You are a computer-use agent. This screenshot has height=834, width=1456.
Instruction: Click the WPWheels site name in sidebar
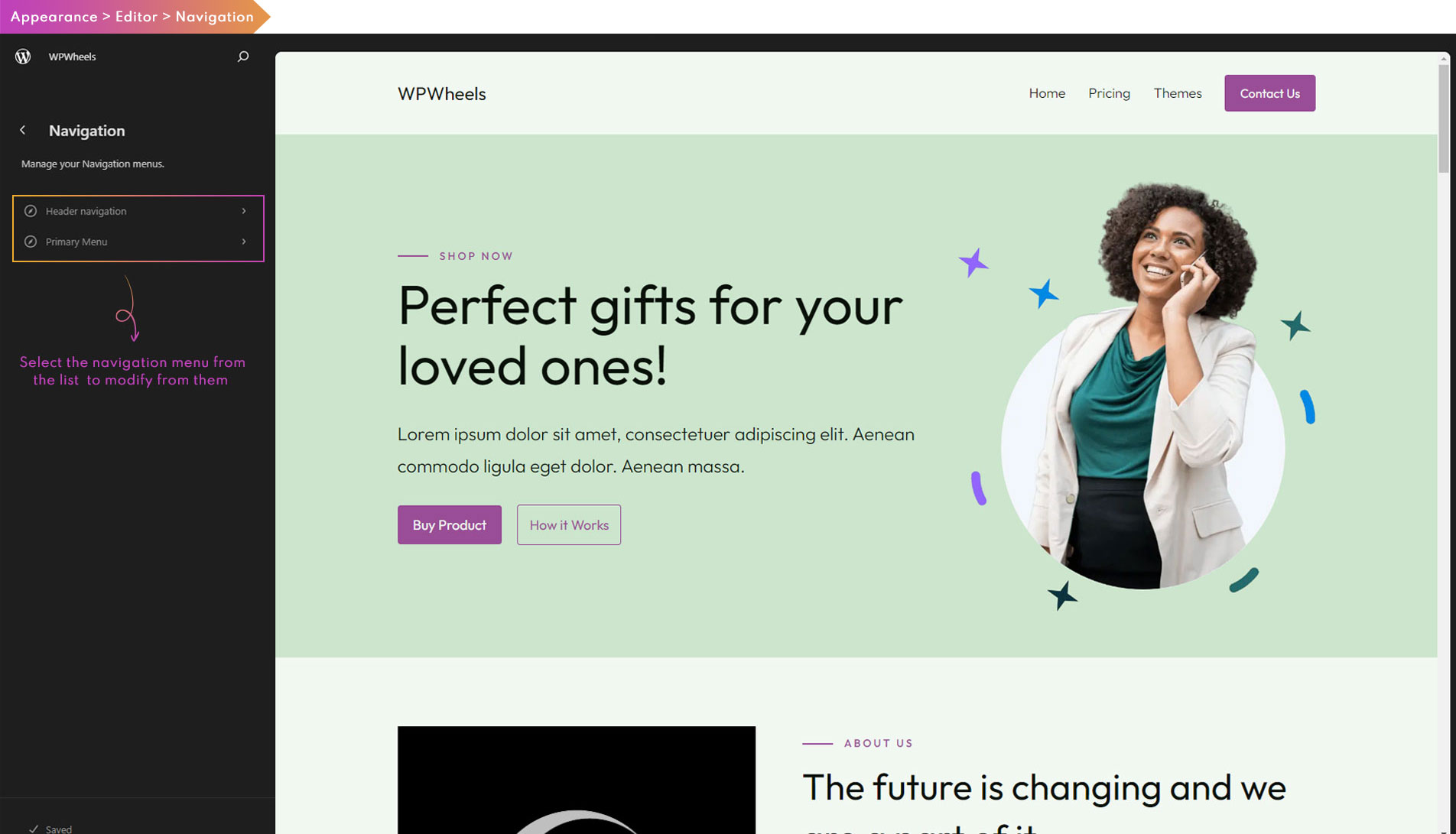72,57
